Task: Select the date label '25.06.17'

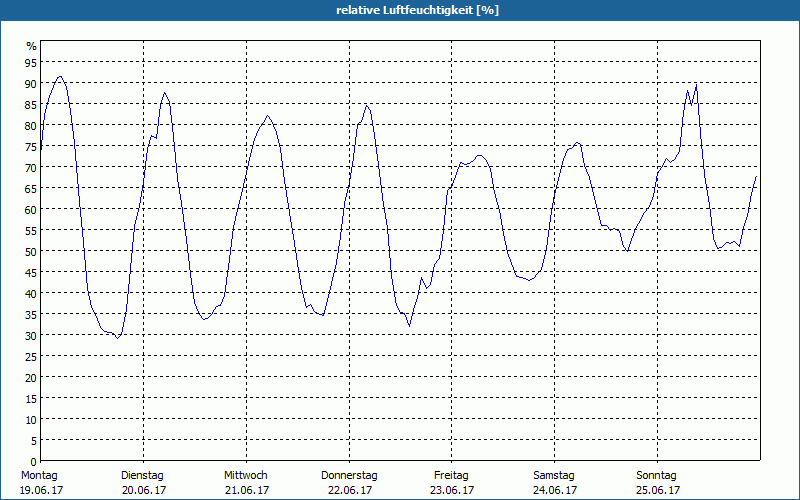Action: coord(657,490)
